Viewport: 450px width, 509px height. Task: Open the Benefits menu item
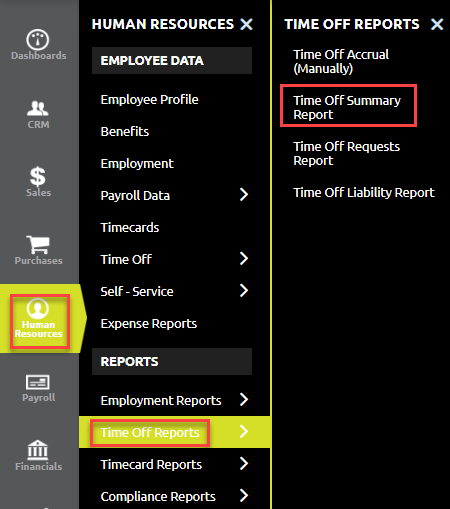(x=125, y=131)
